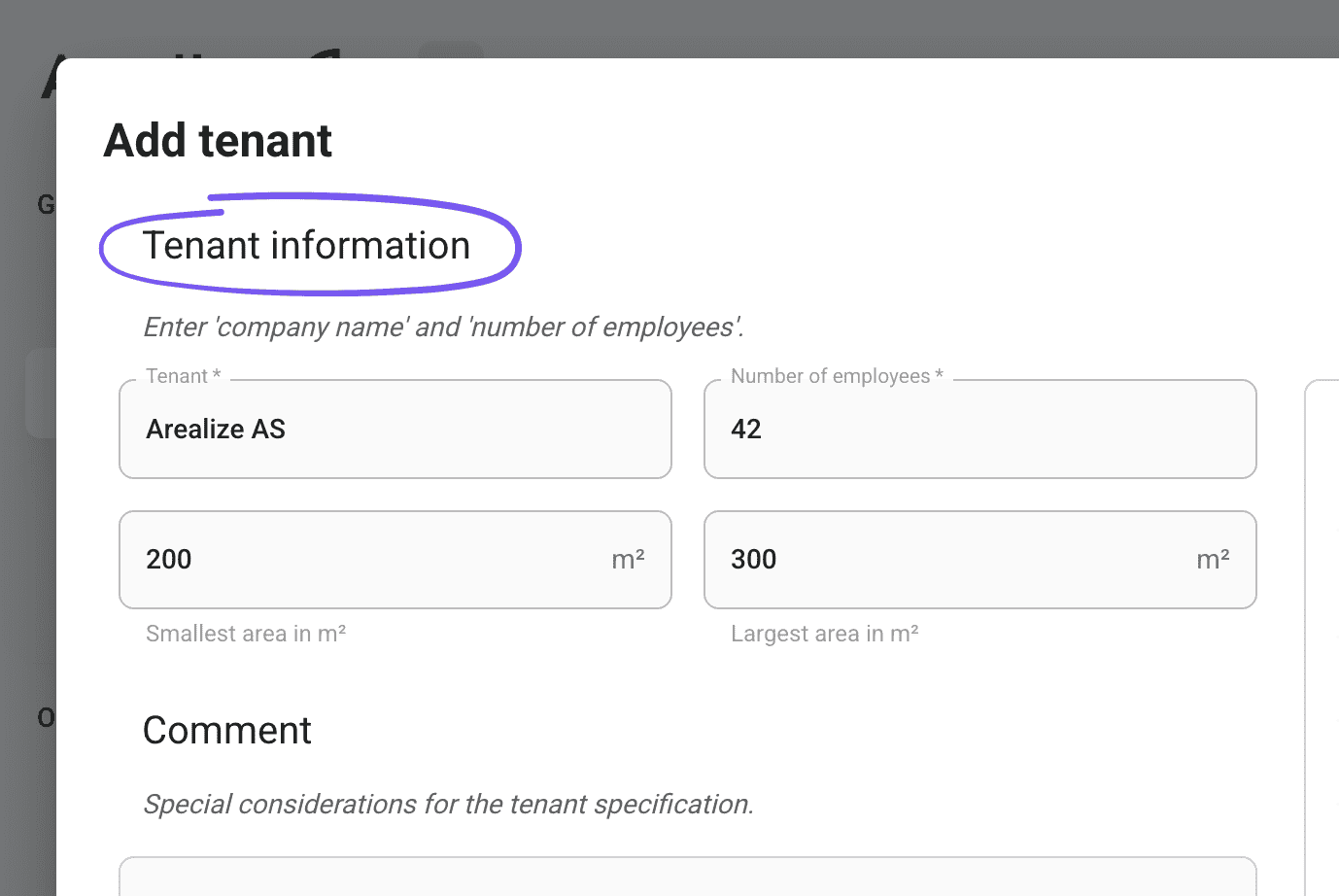Edit the Number of employees field
1339x896 pixels.
980,429
